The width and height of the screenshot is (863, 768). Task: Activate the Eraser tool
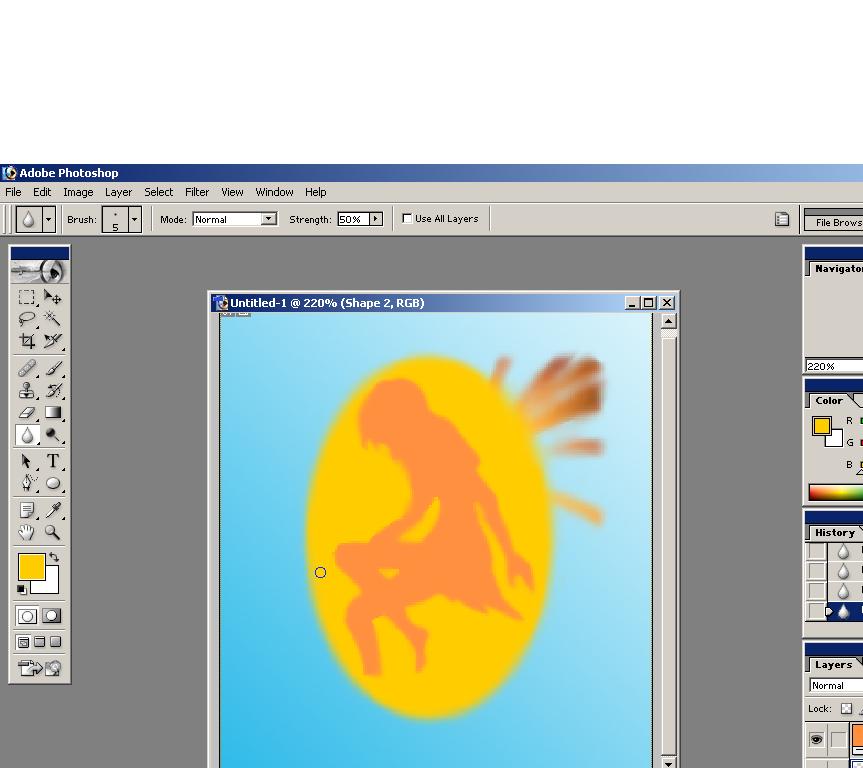pyautogui.click(x=27, y=412)
